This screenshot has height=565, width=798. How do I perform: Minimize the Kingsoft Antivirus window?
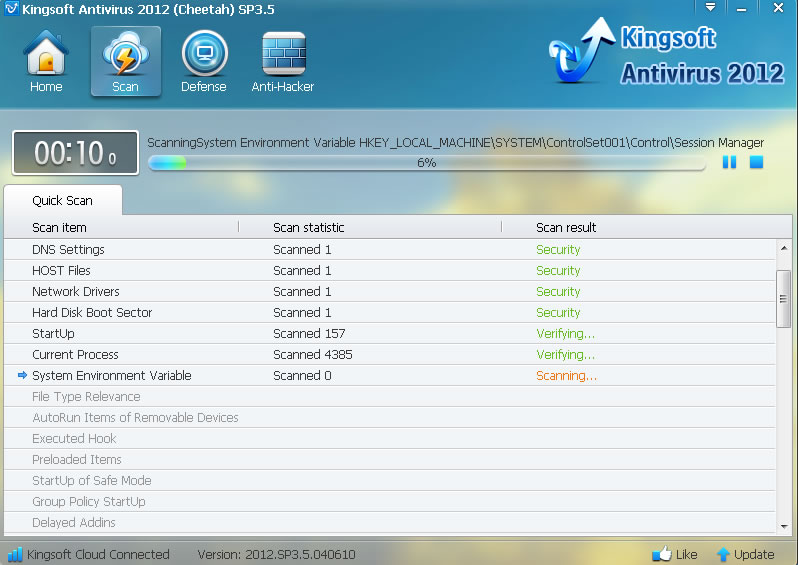(x=742, y=8)
